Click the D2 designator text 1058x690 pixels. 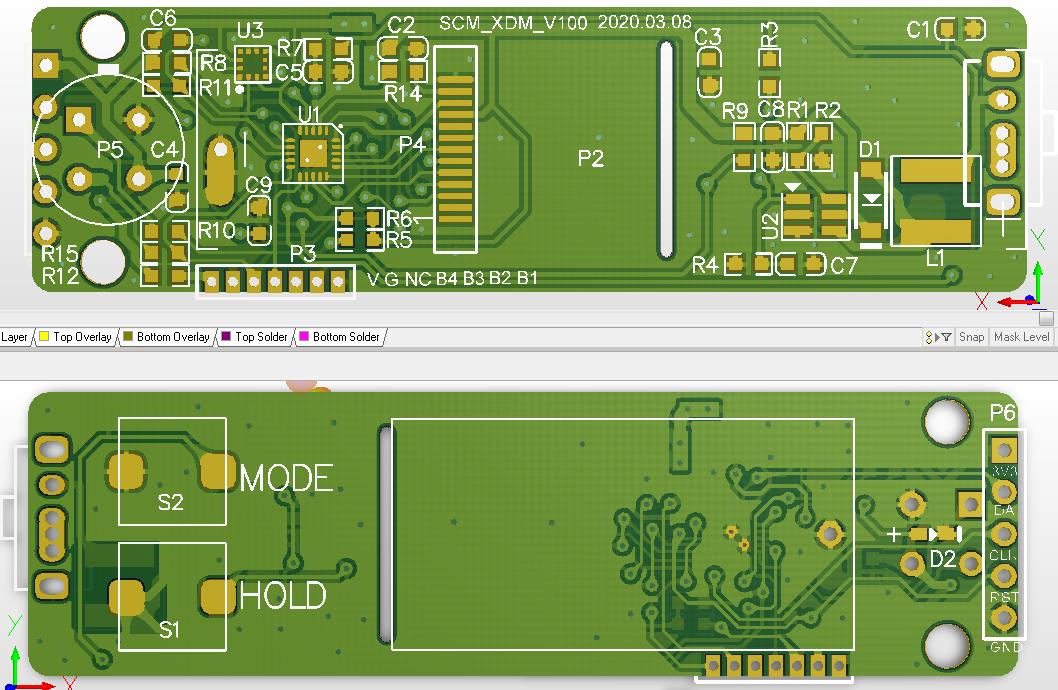[x=943, y=558]
